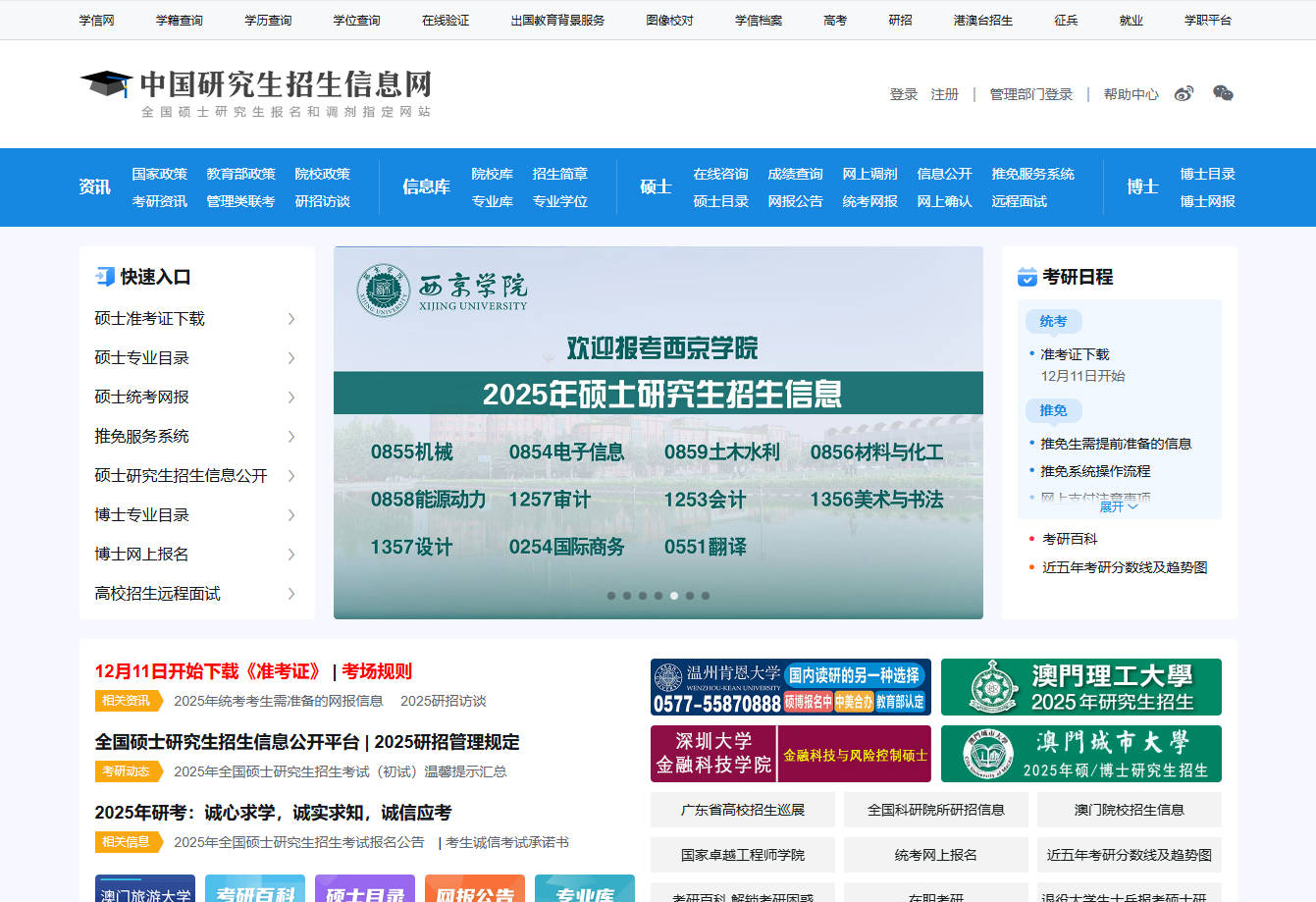
Task: Open 考生诚信考试承诺书 link
Action: [x=507, y=842]
